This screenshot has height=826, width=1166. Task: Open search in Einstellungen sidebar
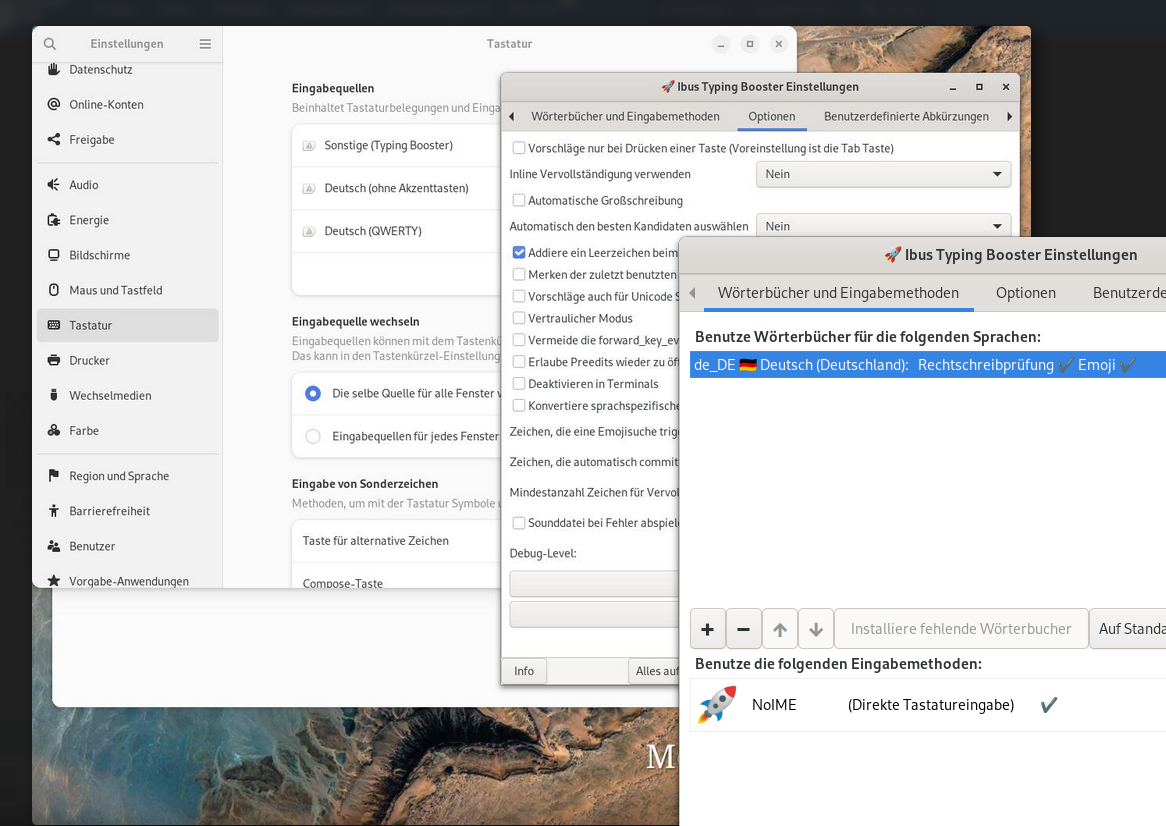point(50,44)
